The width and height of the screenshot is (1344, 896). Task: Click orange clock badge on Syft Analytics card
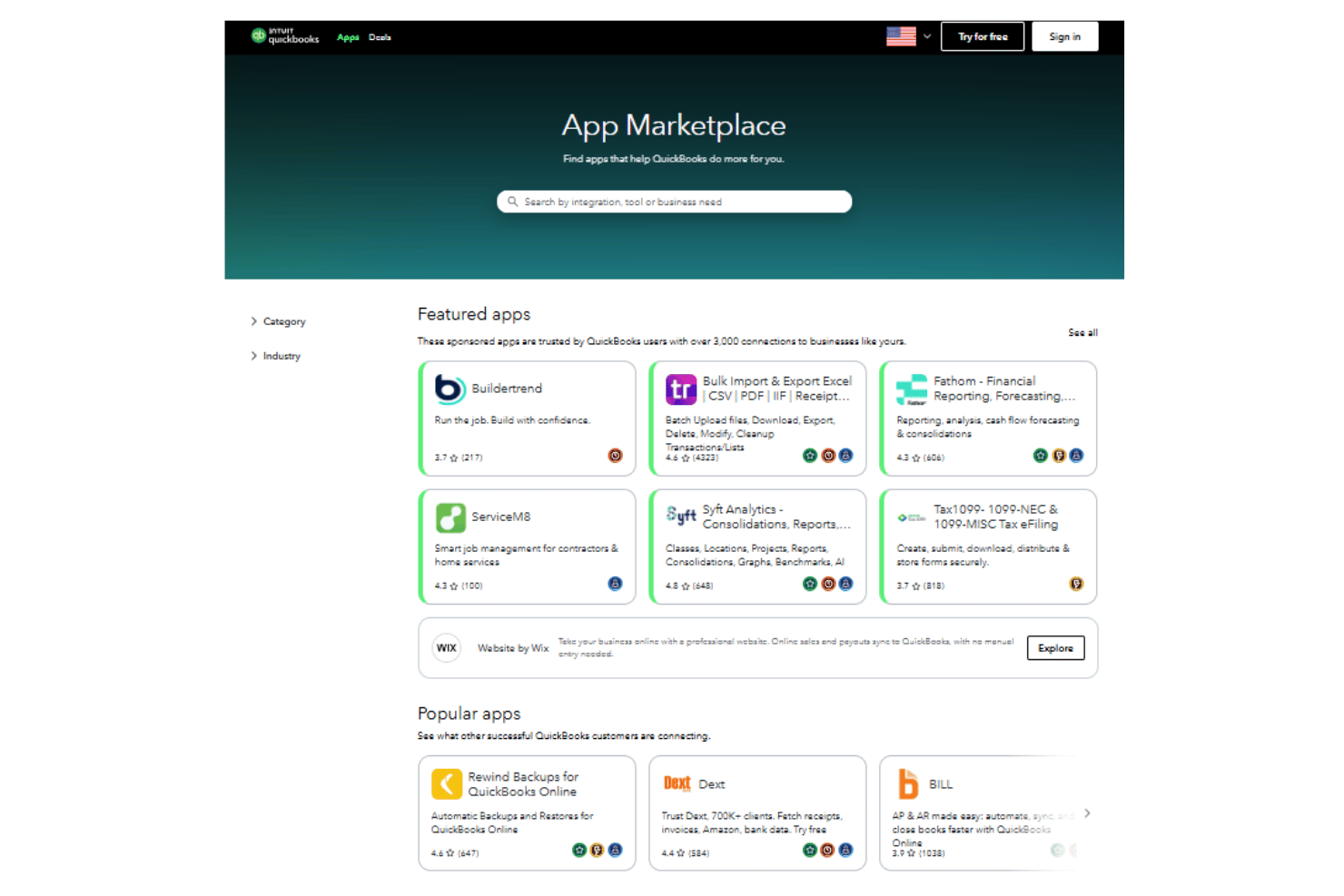coord(828,584)
